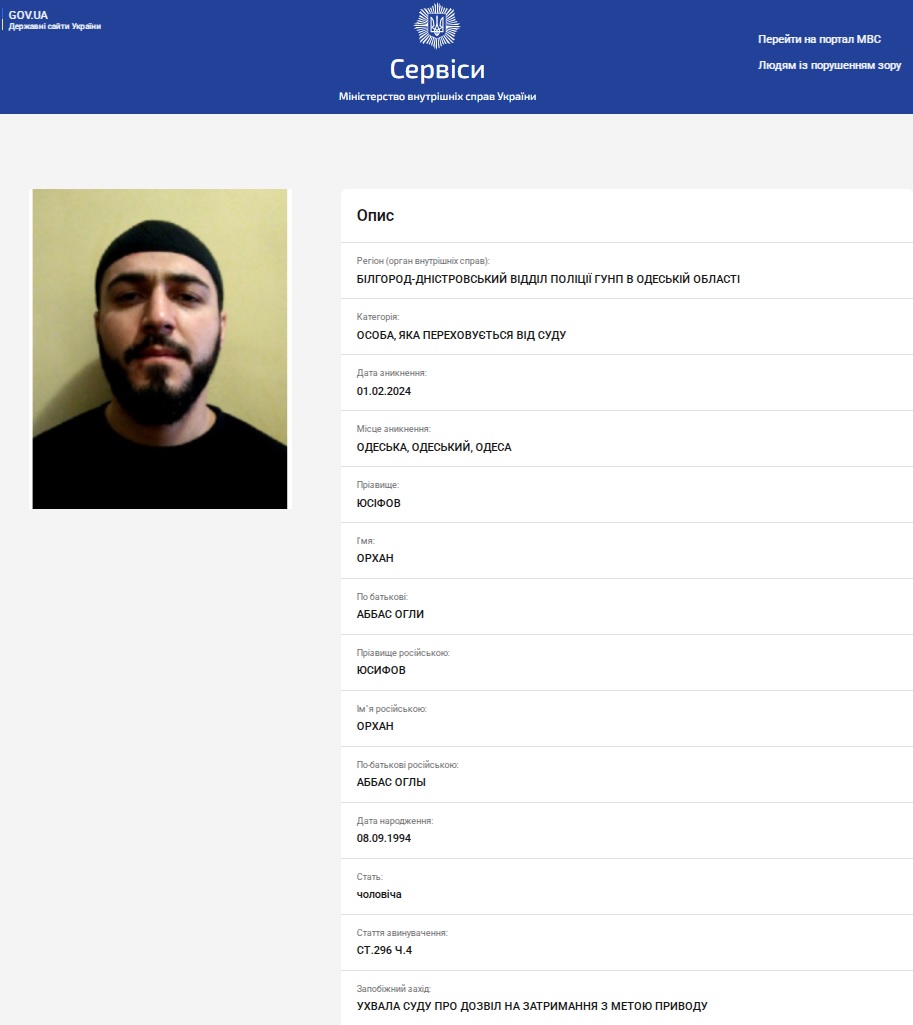Click the 'Сервіси' heading title
The height and width of the screenshot is (1025, 913).
[x=437, y=69]
